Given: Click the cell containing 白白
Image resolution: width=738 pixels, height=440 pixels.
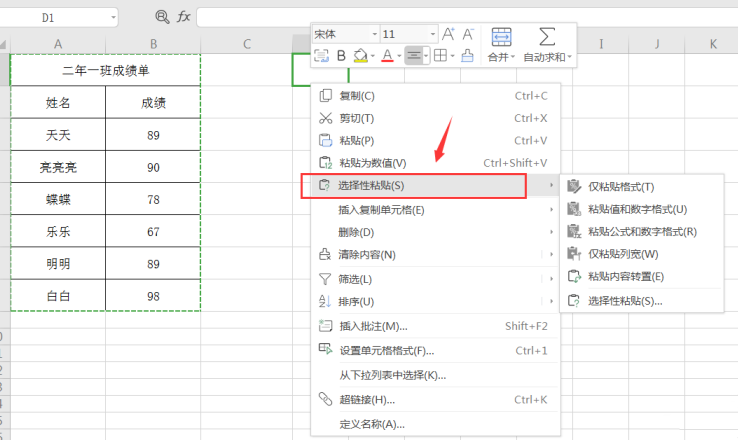Looking at the screenshot, I should pos(58,296).
